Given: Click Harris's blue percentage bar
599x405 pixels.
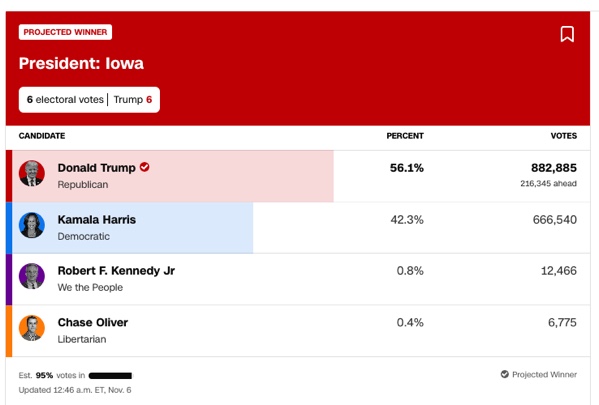Looking at the screenshot, I should tap(133, 228).
